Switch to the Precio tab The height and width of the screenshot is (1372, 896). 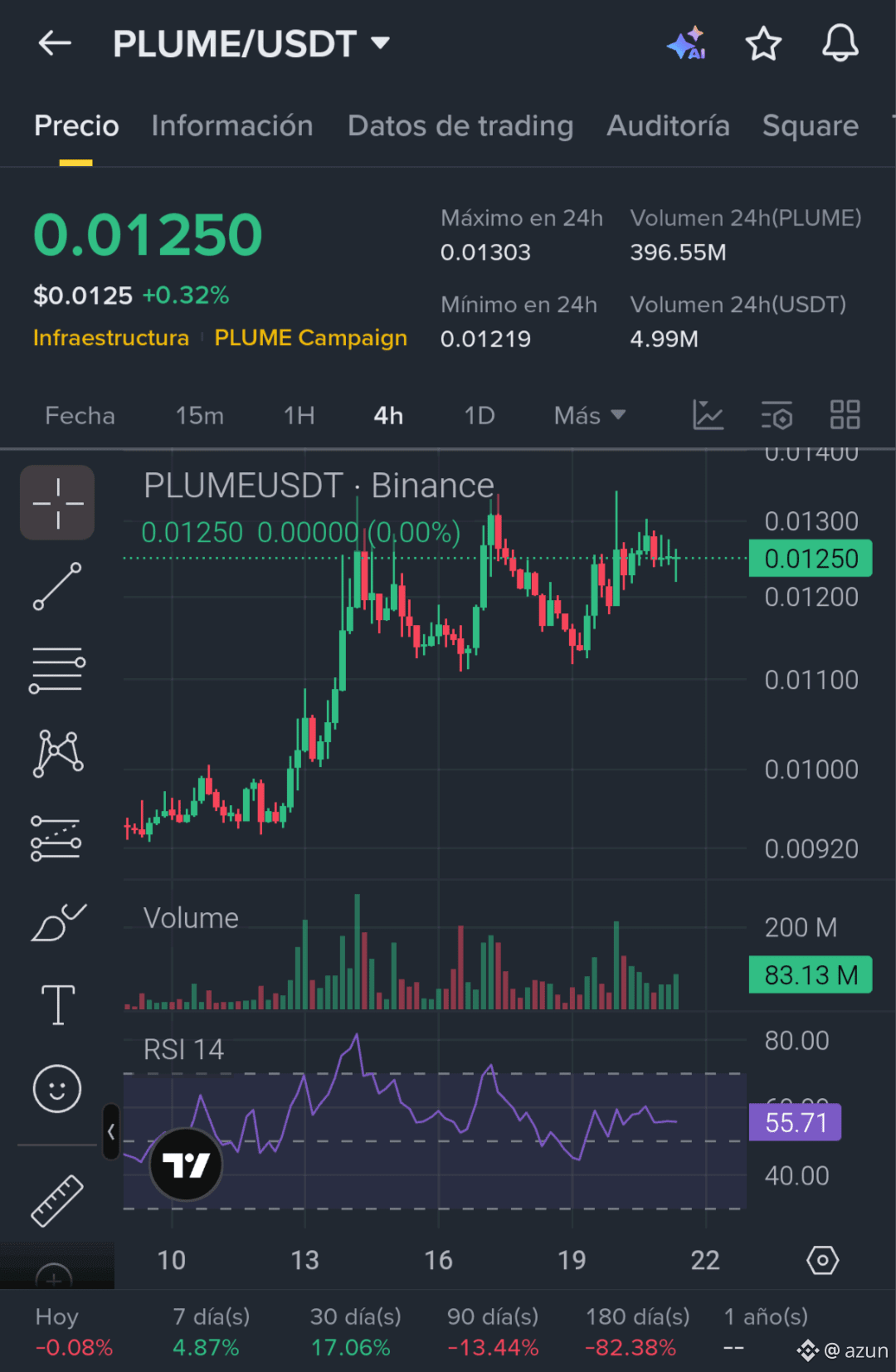(76, 125)
